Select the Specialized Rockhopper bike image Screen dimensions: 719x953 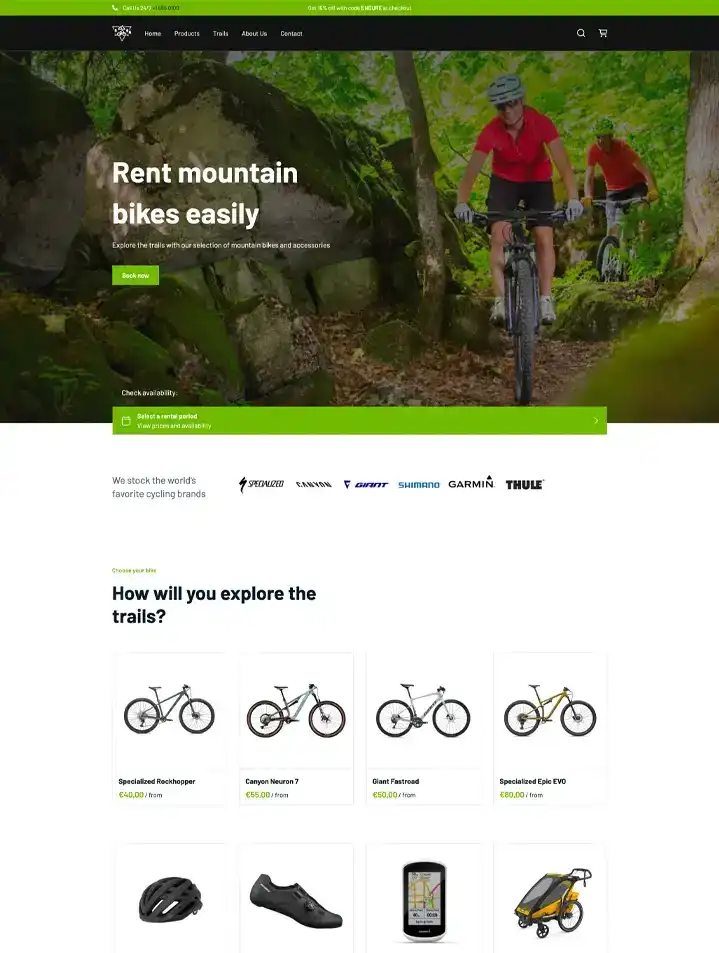169,710
